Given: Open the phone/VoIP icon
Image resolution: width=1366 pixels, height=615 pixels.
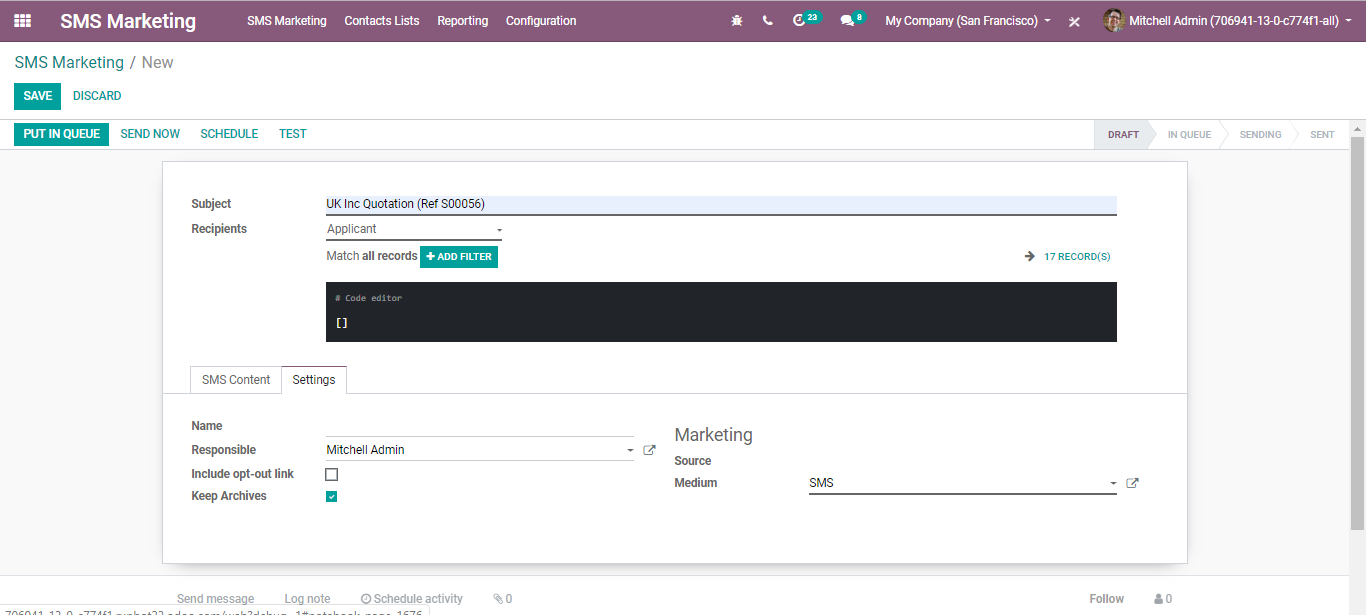Looking at the screenshot, I should click(767, 20).
